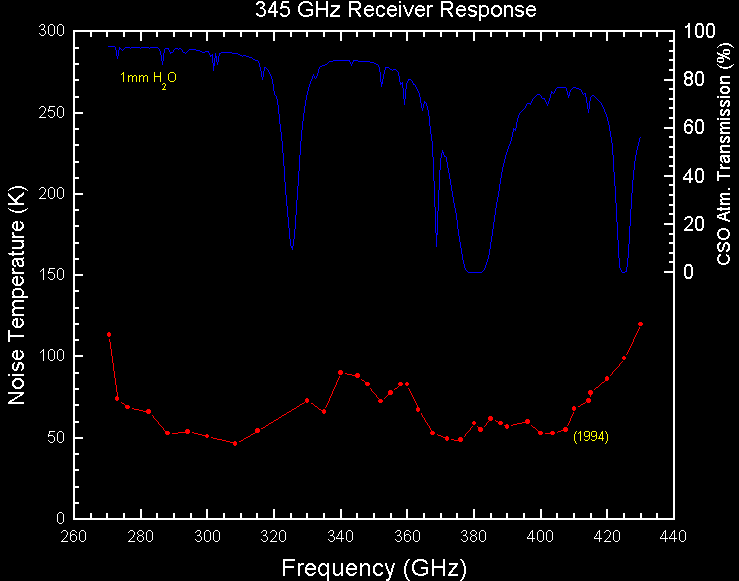This screenshot has width=739, height=581.
Task: Click the blue curve's flat minimum near 380 GHz
Action: [x=474, y=271]
